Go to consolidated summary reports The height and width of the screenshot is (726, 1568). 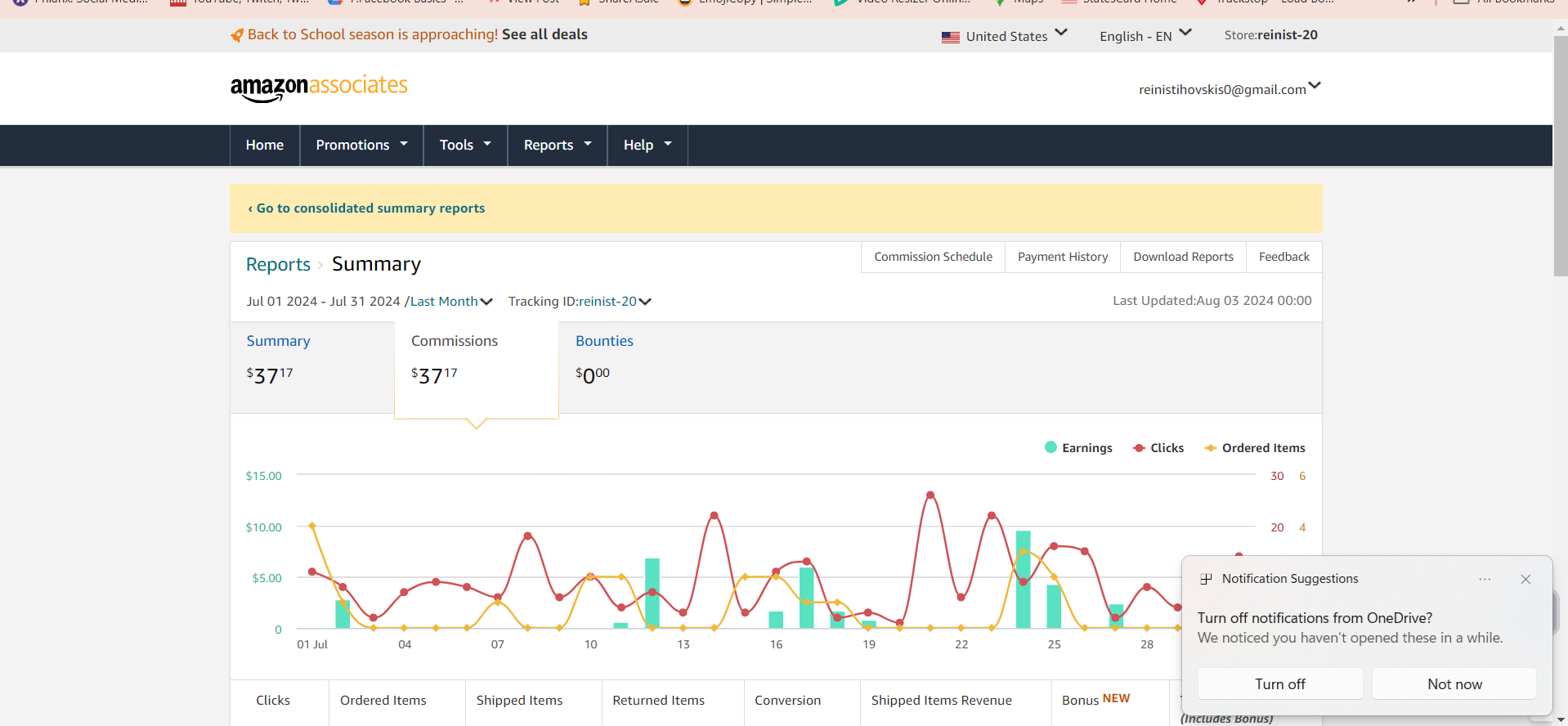click(366, 208)
